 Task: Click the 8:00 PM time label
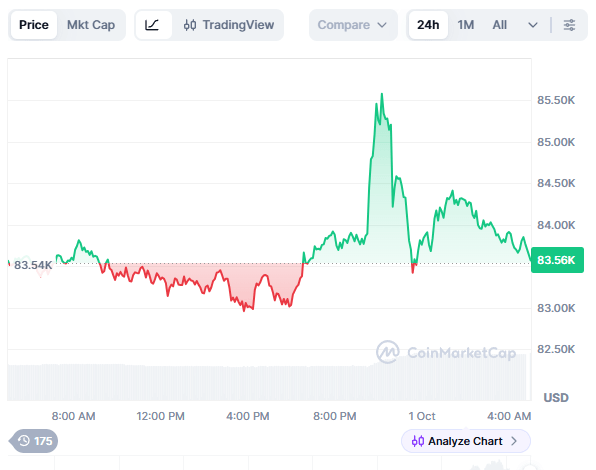[x=334, y=416]
